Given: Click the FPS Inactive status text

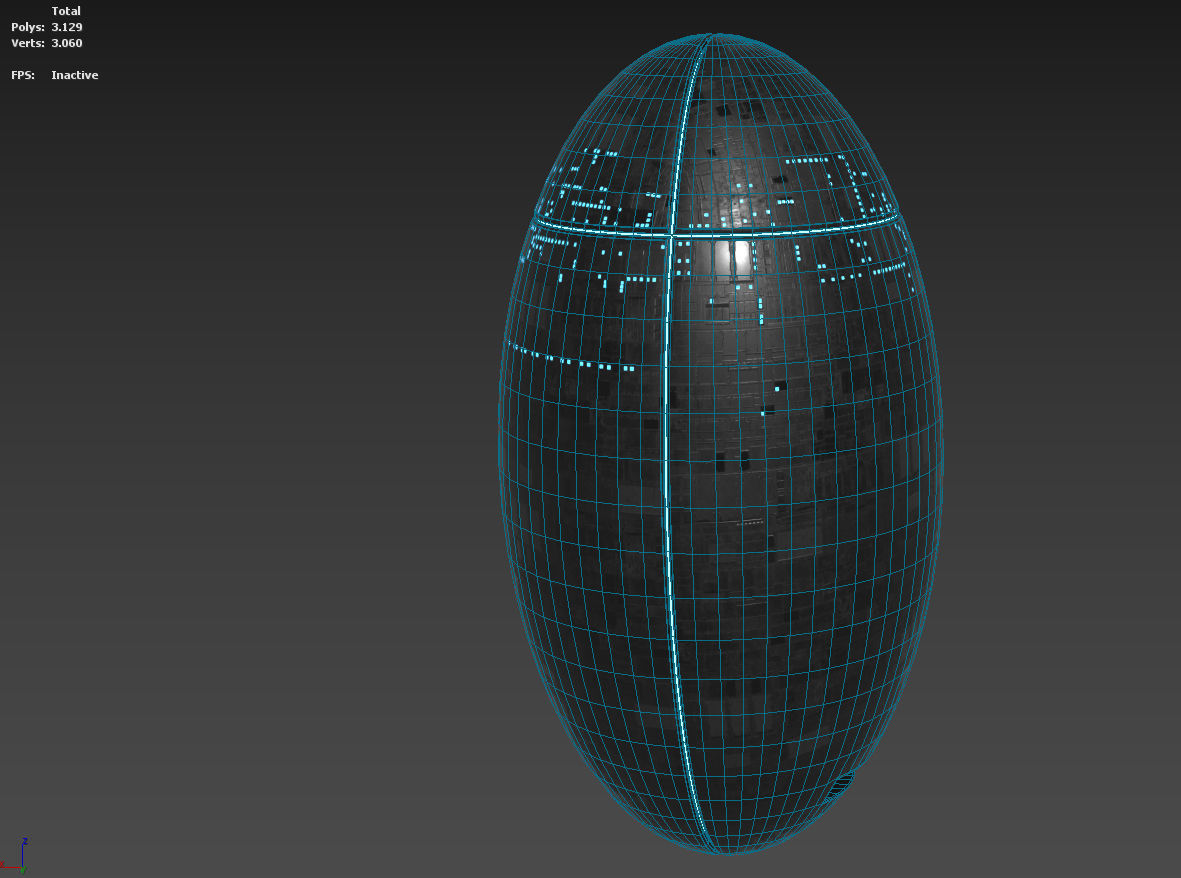Looking at the screenshot, I should click(x=75, y=75).
